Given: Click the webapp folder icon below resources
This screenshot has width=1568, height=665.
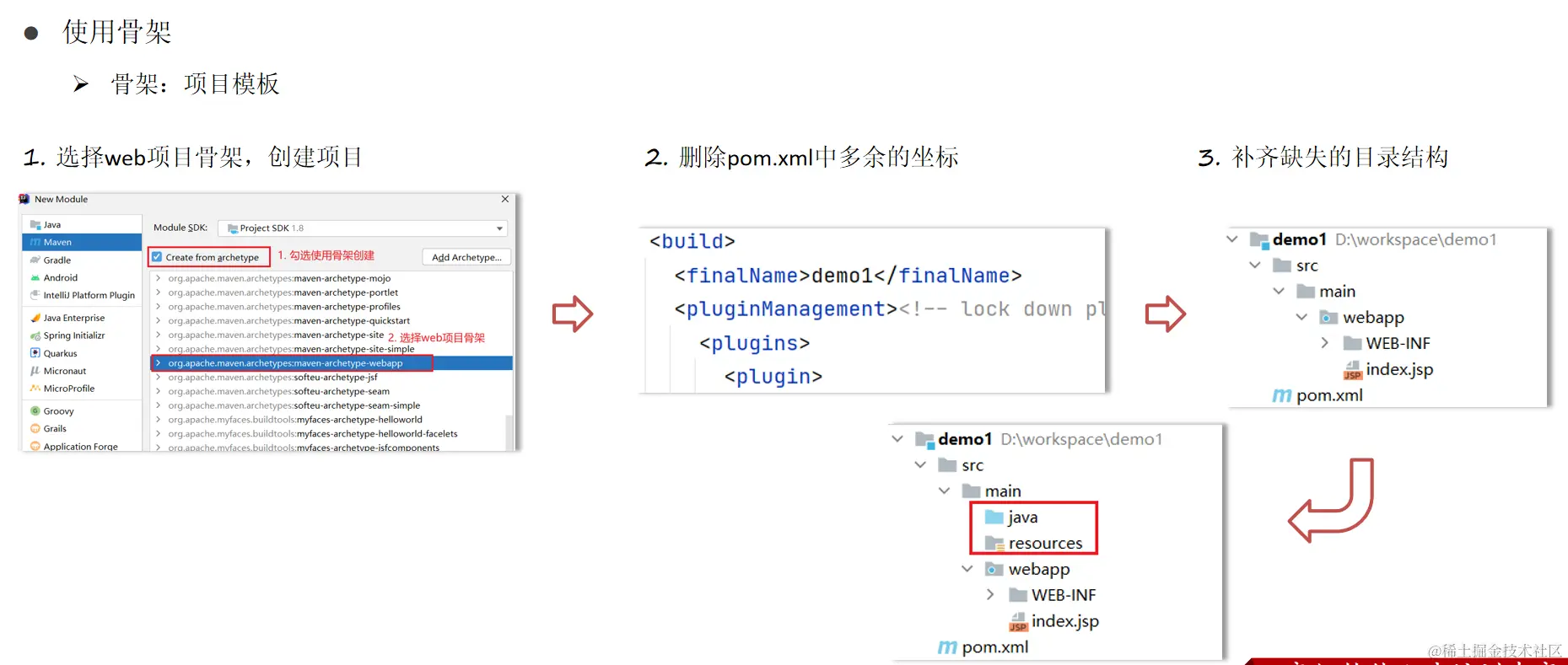Looking at the screenshot, I should (994, 570).
